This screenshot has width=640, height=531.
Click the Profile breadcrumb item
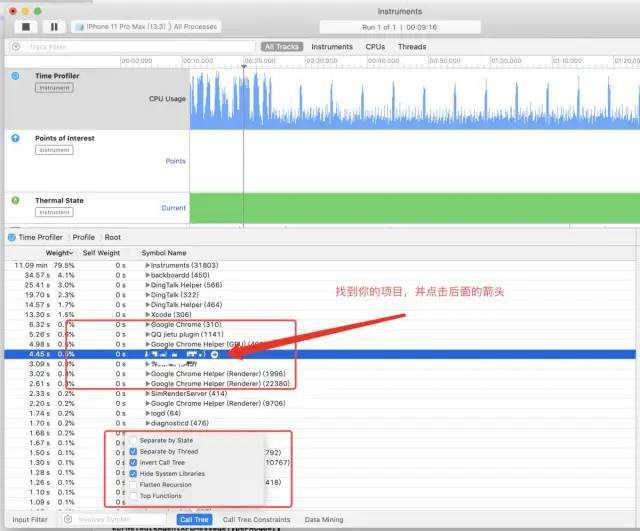coord(83,237)
